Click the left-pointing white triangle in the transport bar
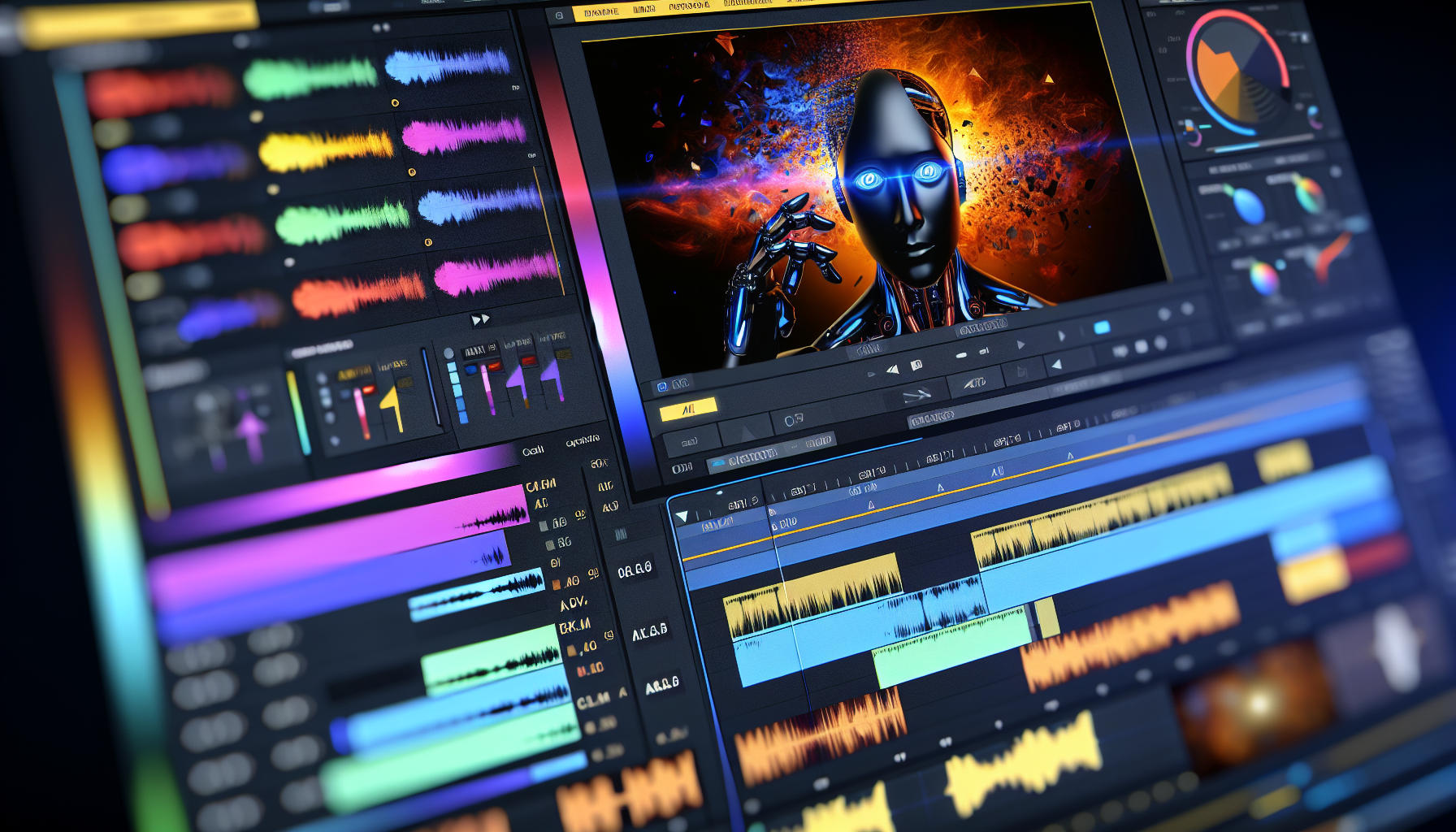The image size is (1456, 832). click(1056, 364)
